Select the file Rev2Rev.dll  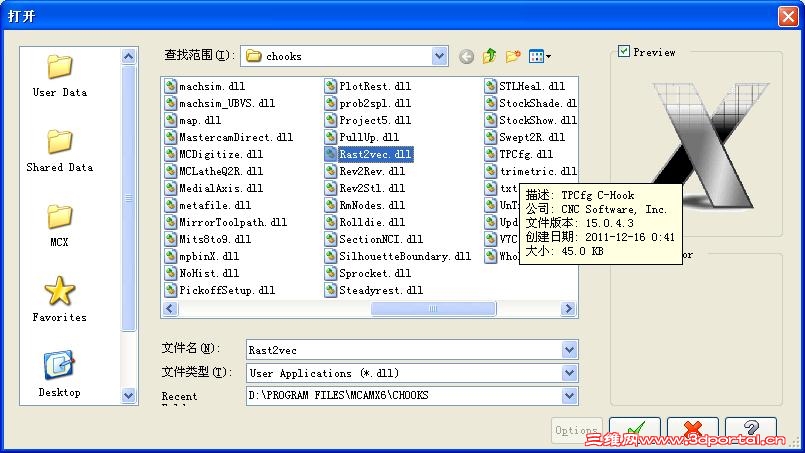click(x=365, y=171)
